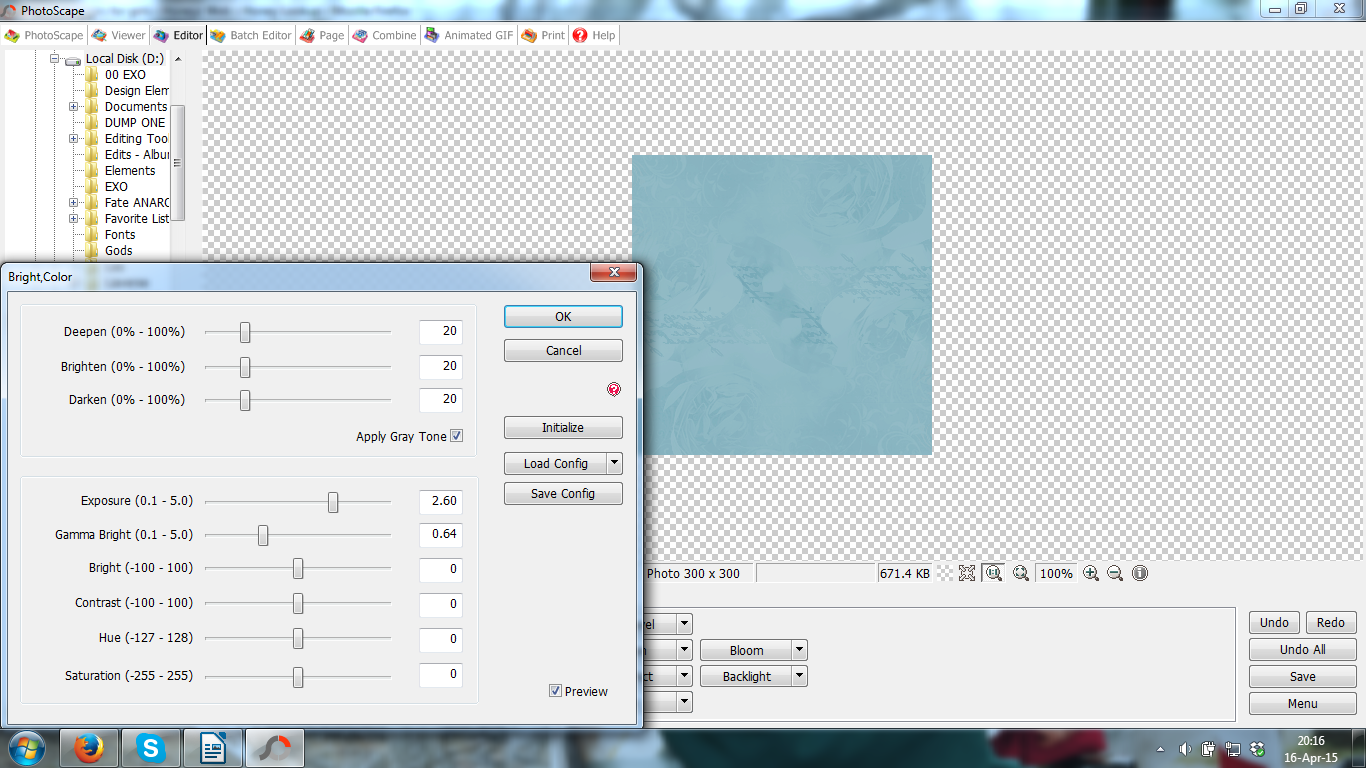Open the Viewer module from the toolbar

(118, 35)
